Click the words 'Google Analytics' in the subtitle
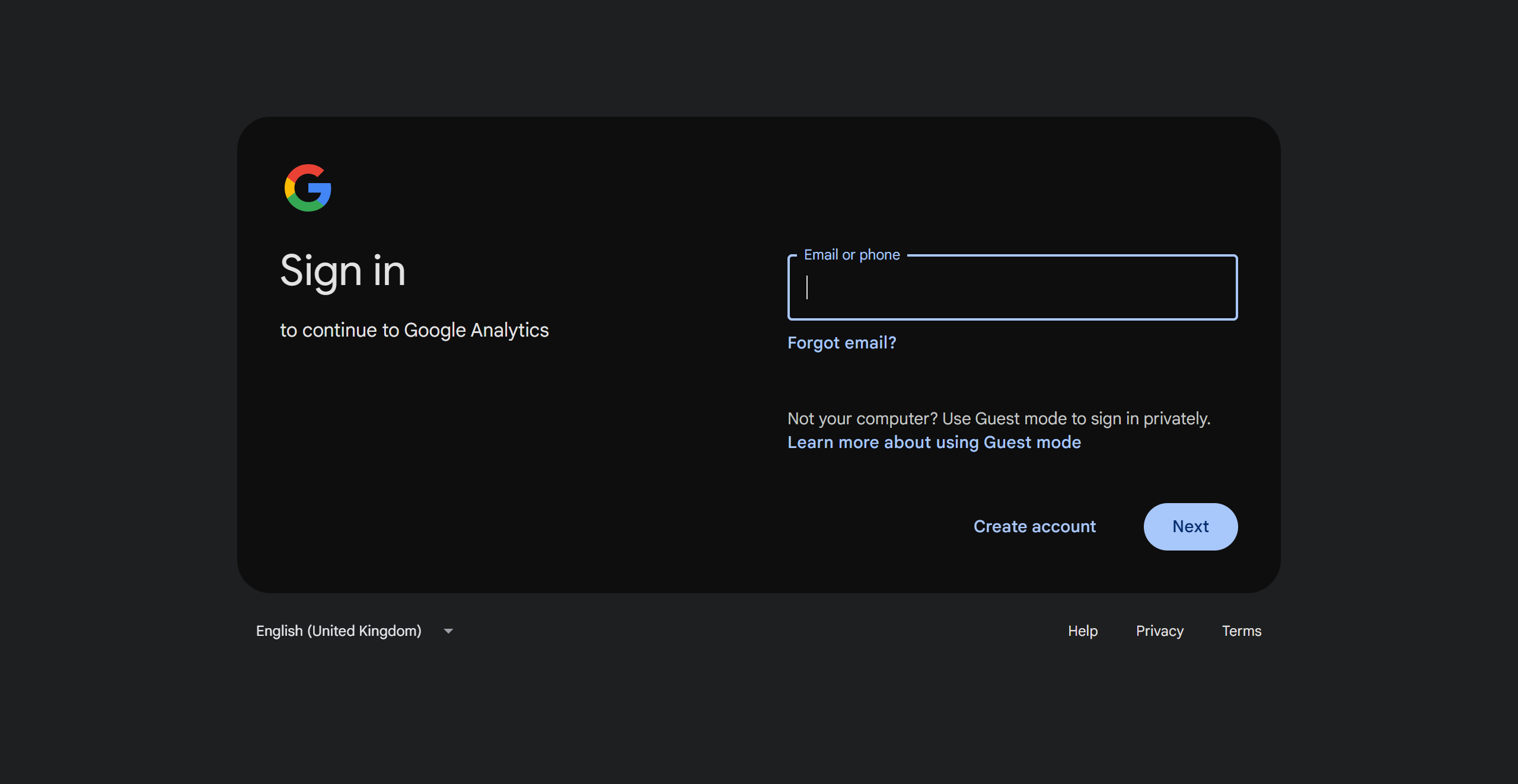The height and width of the screenshot is (784, 1518). (476, 330)
